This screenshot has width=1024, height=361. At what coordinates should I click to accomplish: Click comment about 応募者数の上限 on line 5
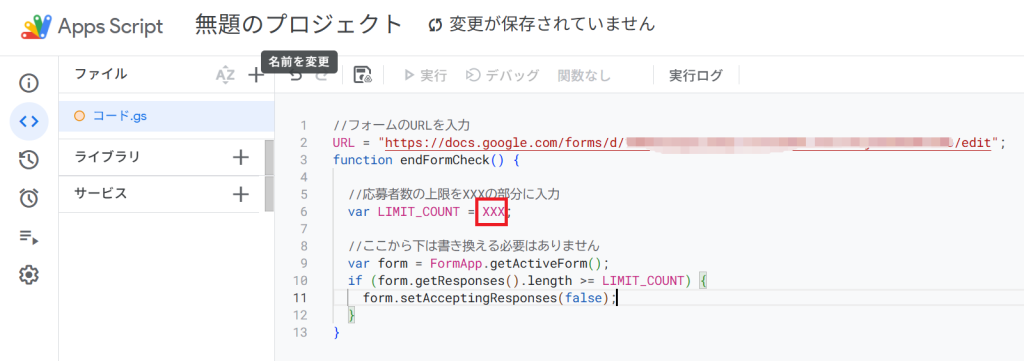(454, 195)
